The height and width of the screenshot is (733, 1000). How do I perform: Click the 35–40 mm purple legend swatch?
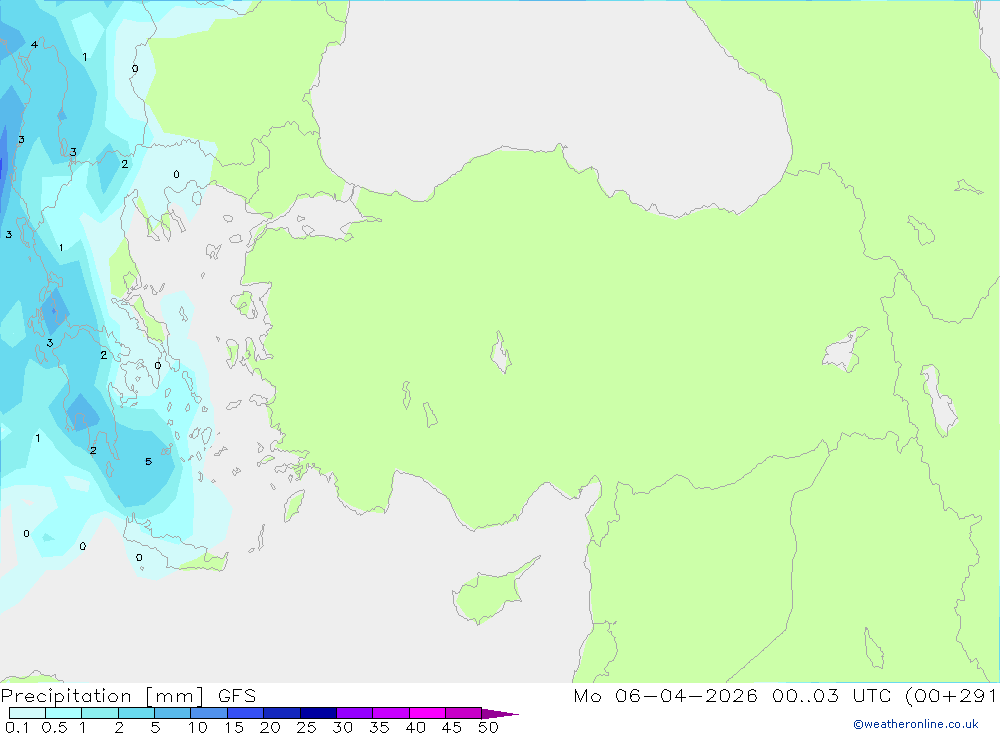pos(391,713)
